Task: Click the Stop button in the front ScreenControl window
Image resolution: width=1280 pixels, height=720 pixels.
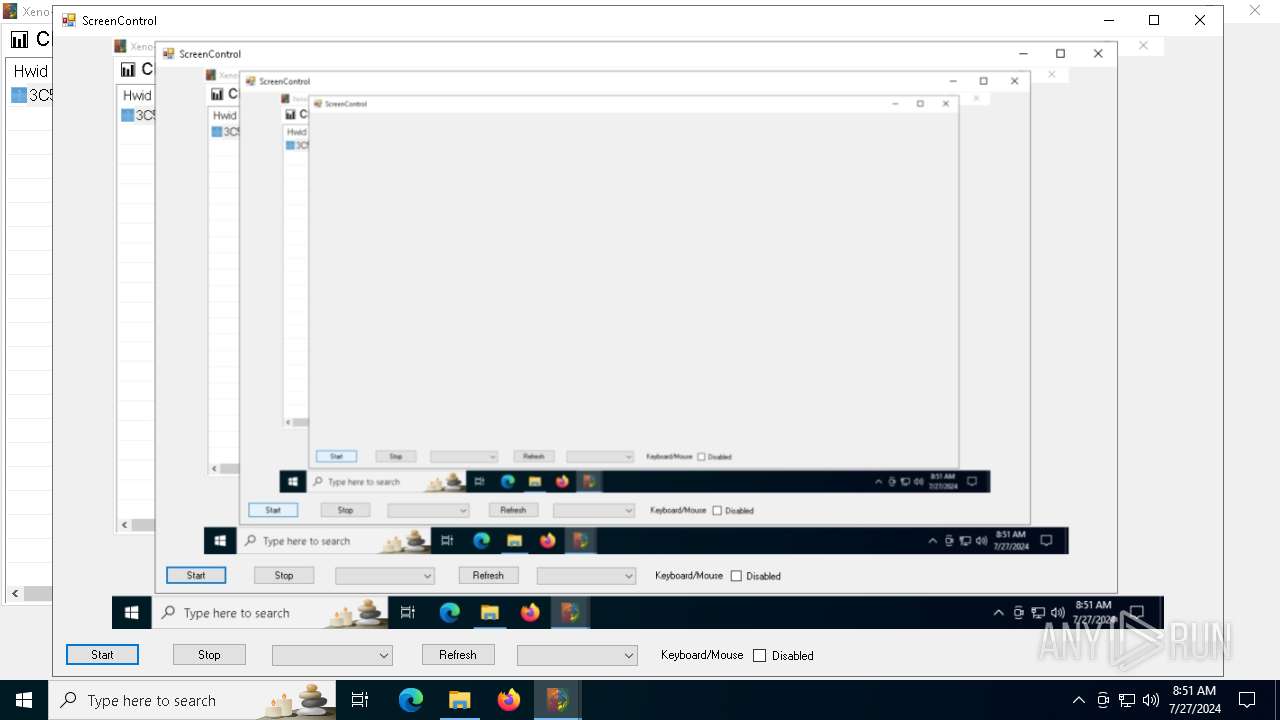Action: pyautogui.click(x=209, y=655)
